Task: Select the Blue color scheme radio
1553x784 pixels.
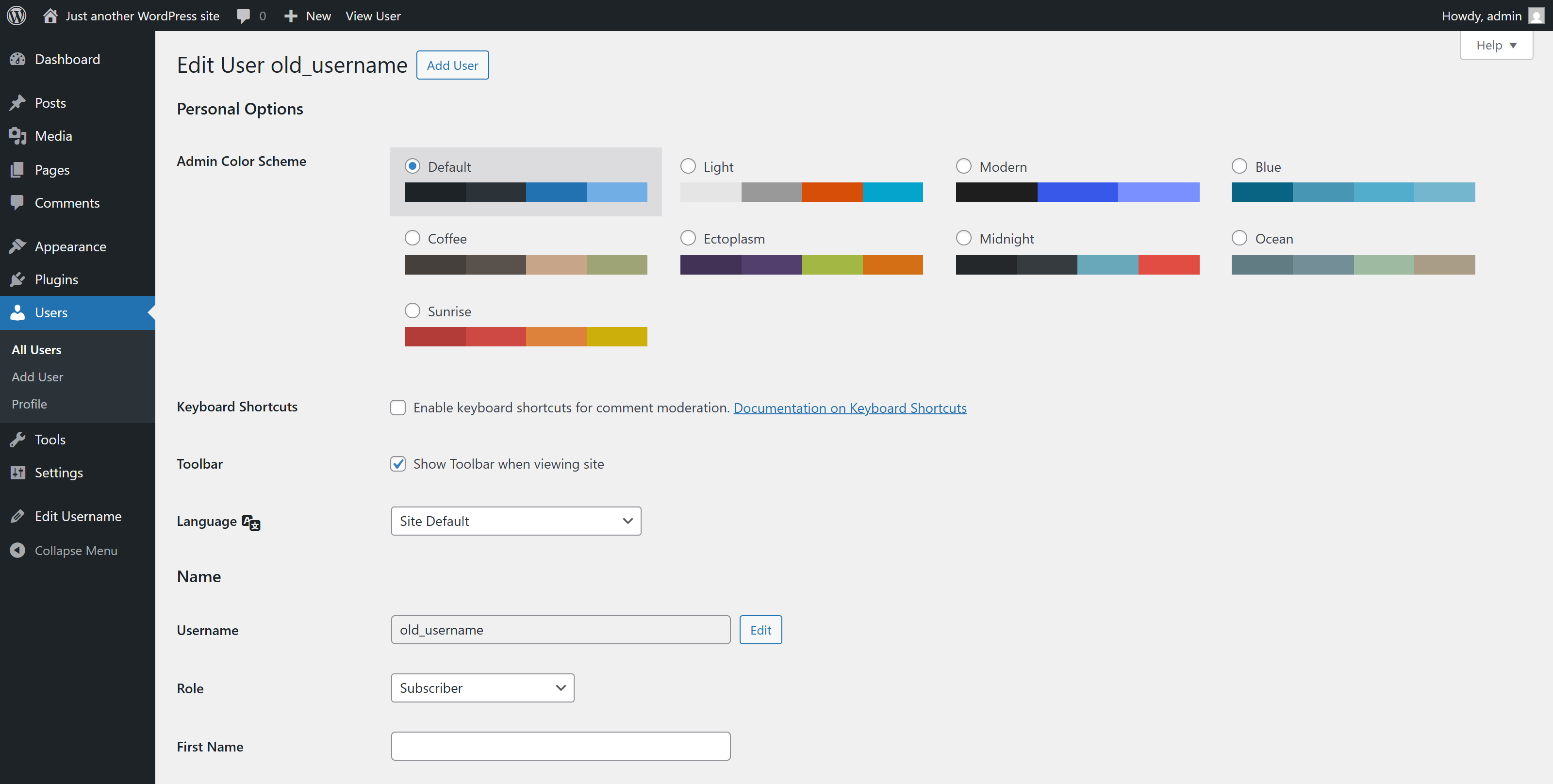Action: 1239,166
